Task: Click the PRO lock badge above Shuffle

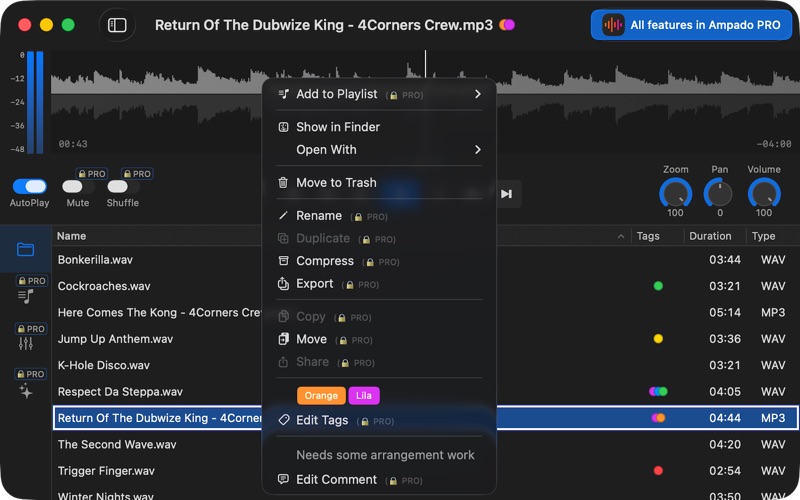Action: click(x=137, y=174)
